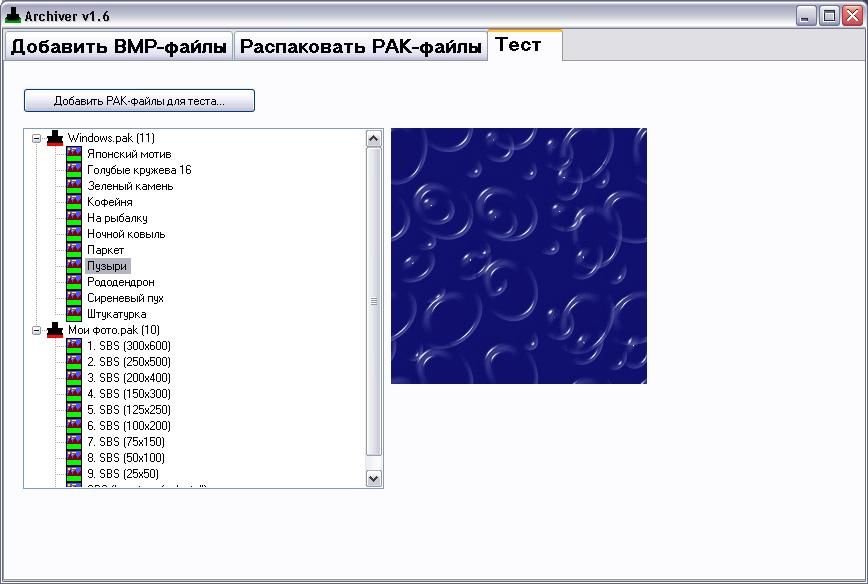The image size is (868, 584).
Task: Click the image icon beside 1. SBS (300x600)
Action: (73, 346)
